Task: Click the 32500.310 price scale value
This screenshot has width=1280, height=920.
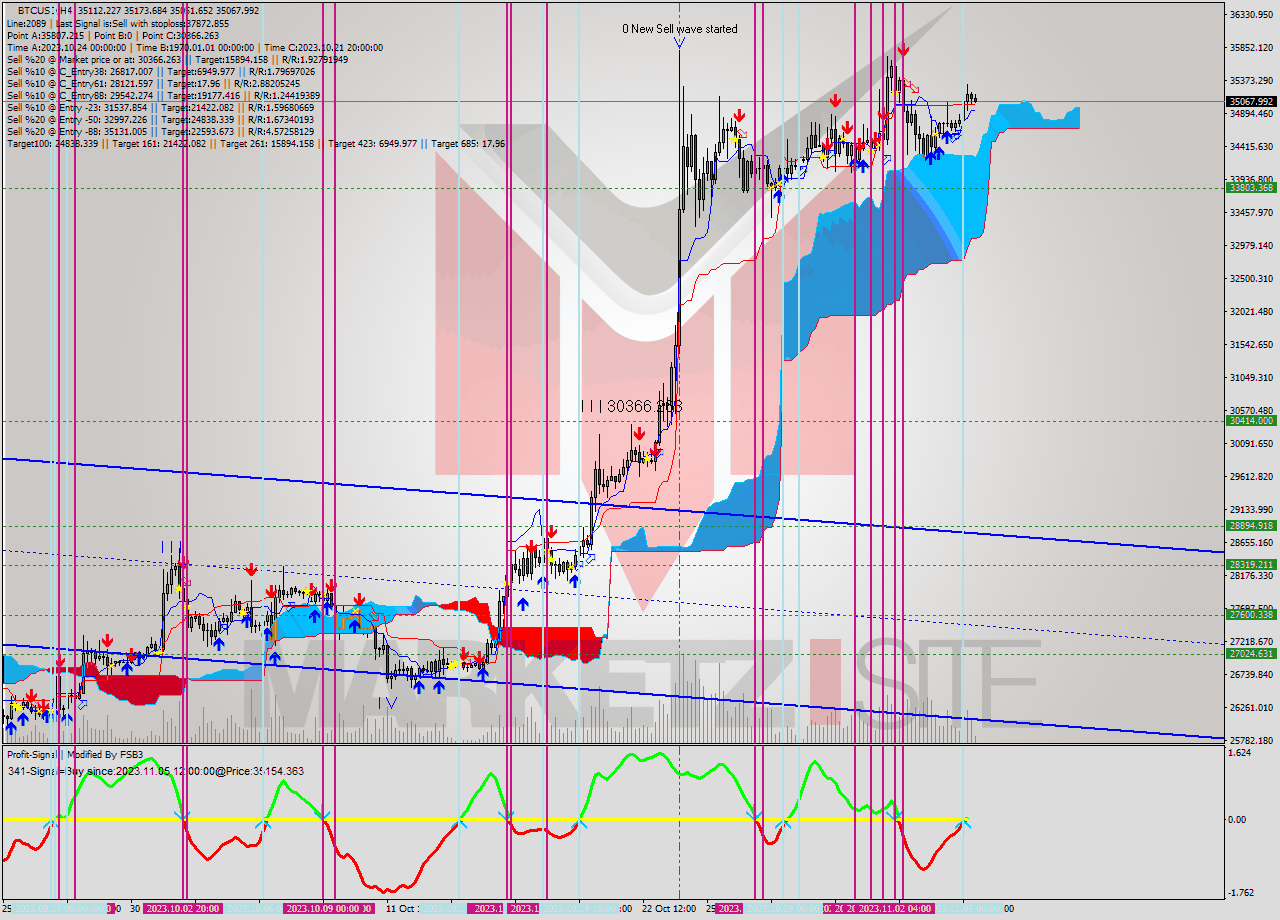Action: coord(1251,278)
